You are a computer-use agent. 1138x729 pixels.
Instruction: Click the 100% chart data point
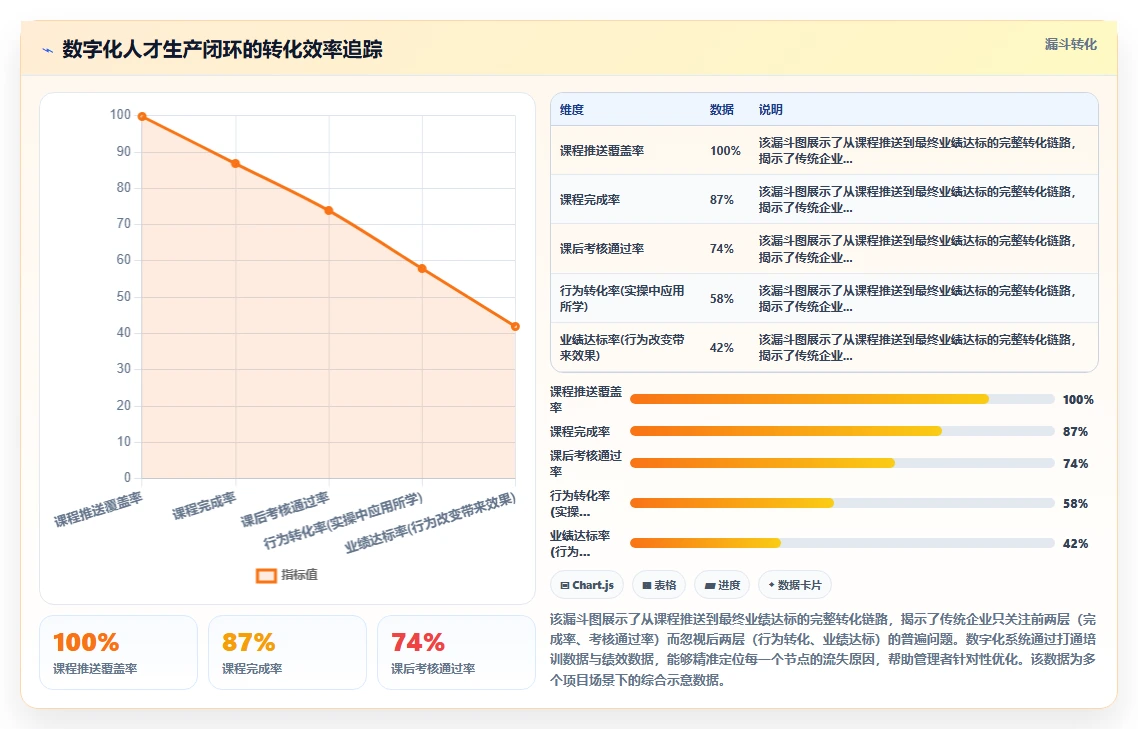pyautogui.click(x=142, y=116)
